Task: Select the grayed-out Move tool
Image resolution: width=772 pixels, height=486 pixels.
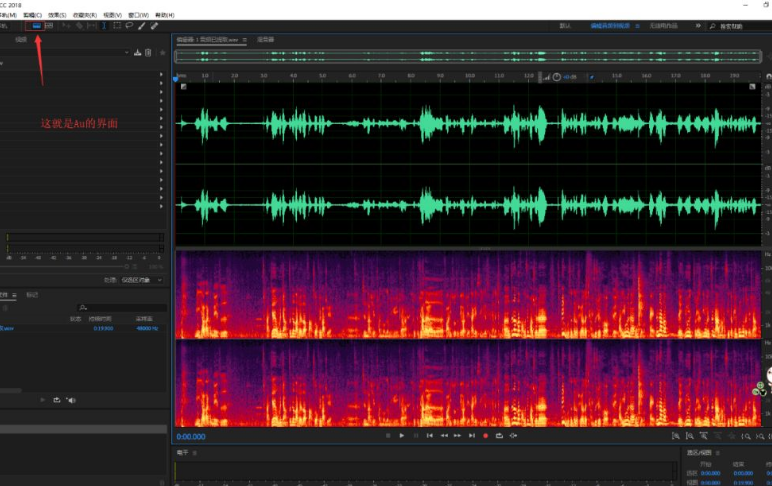Action: pos(66,26)
